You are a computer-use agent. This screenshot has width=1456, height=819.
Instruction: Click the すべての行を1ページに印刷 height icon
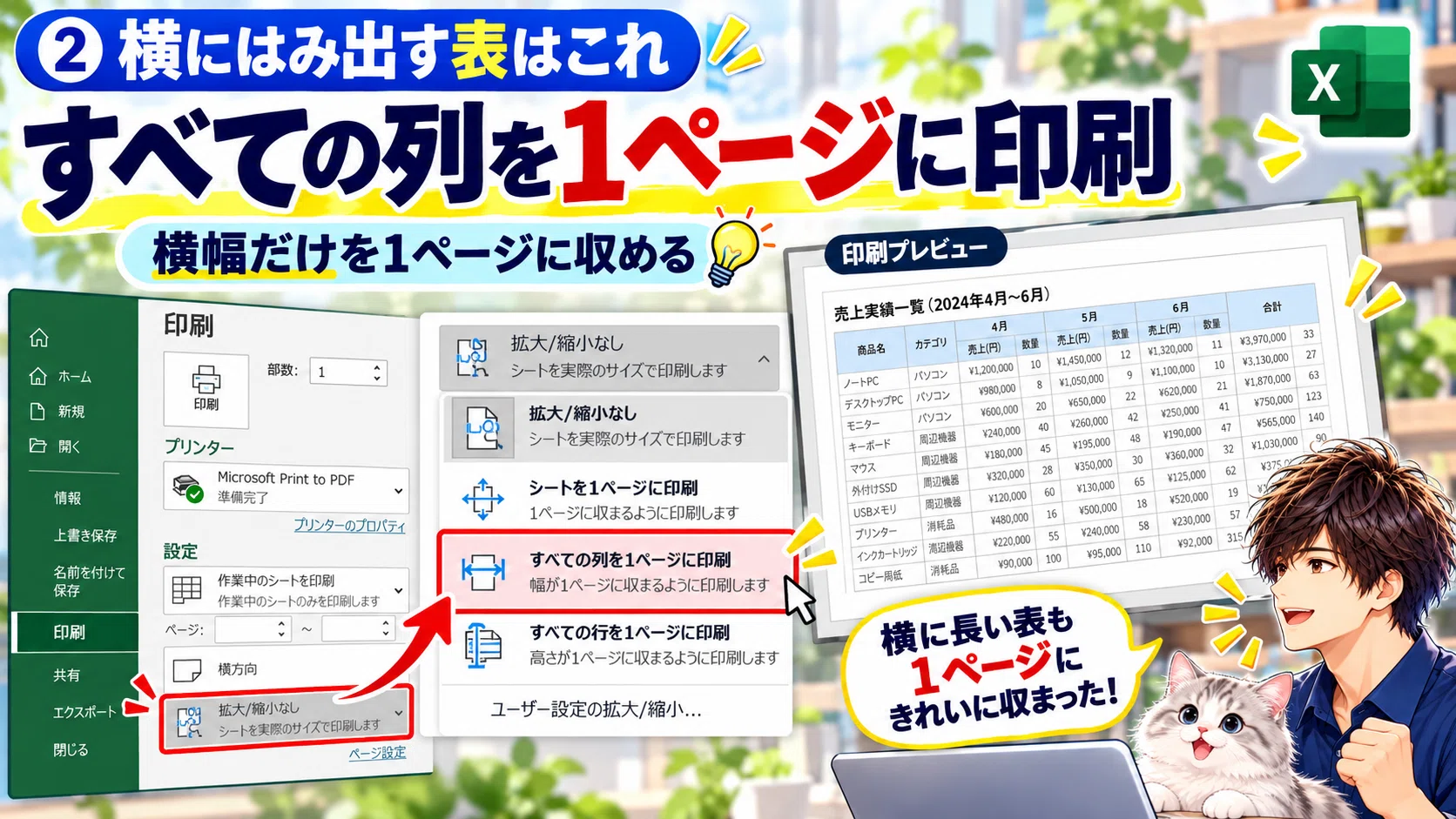coord(483,646)
